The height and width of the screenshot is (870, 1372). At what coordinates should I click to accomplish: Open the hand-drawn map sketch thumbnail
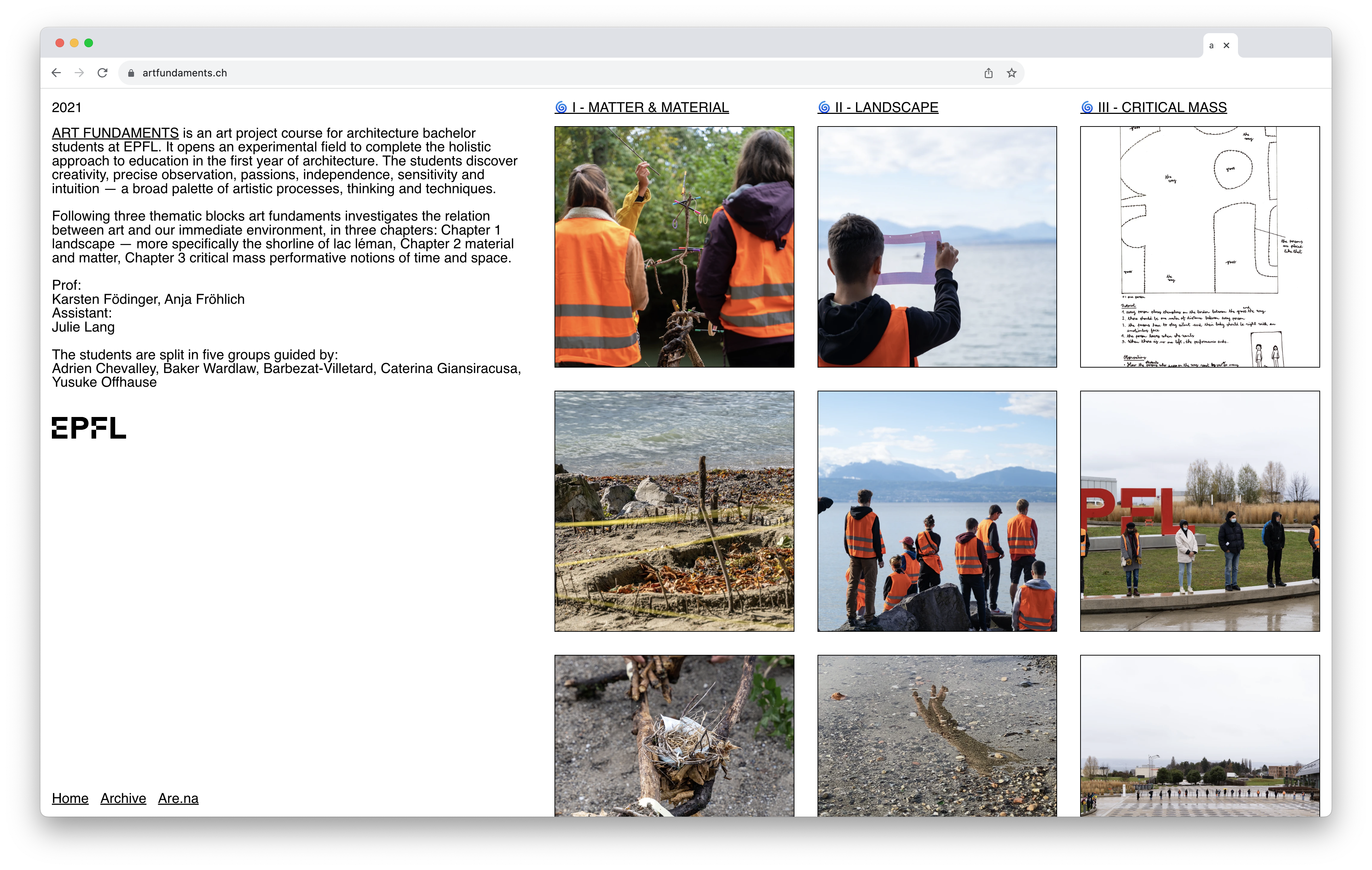tap(1199, 247)
